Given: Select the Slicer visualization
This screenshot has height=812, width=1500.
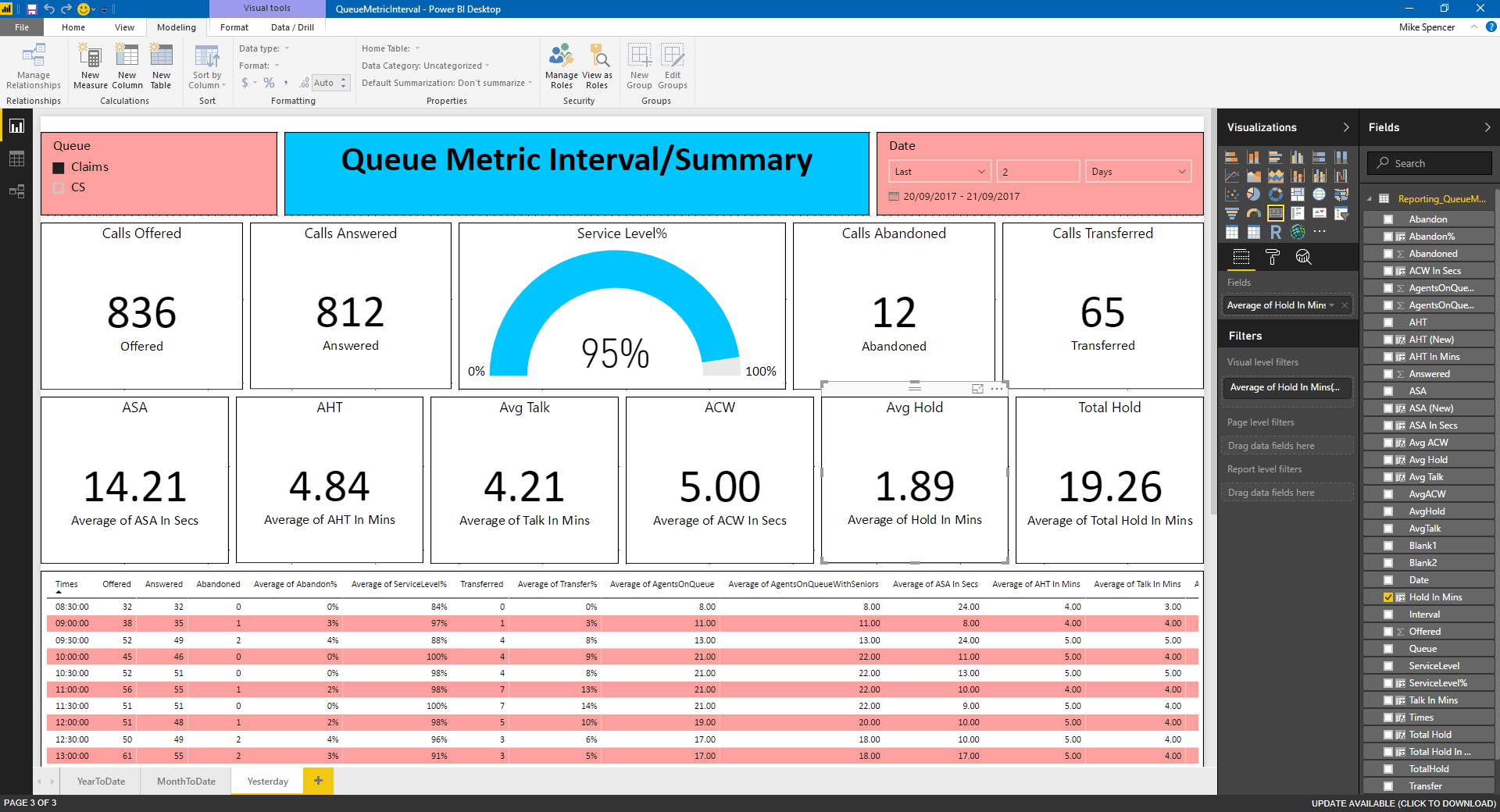Looking at the screenshot, I should 1341,212.
